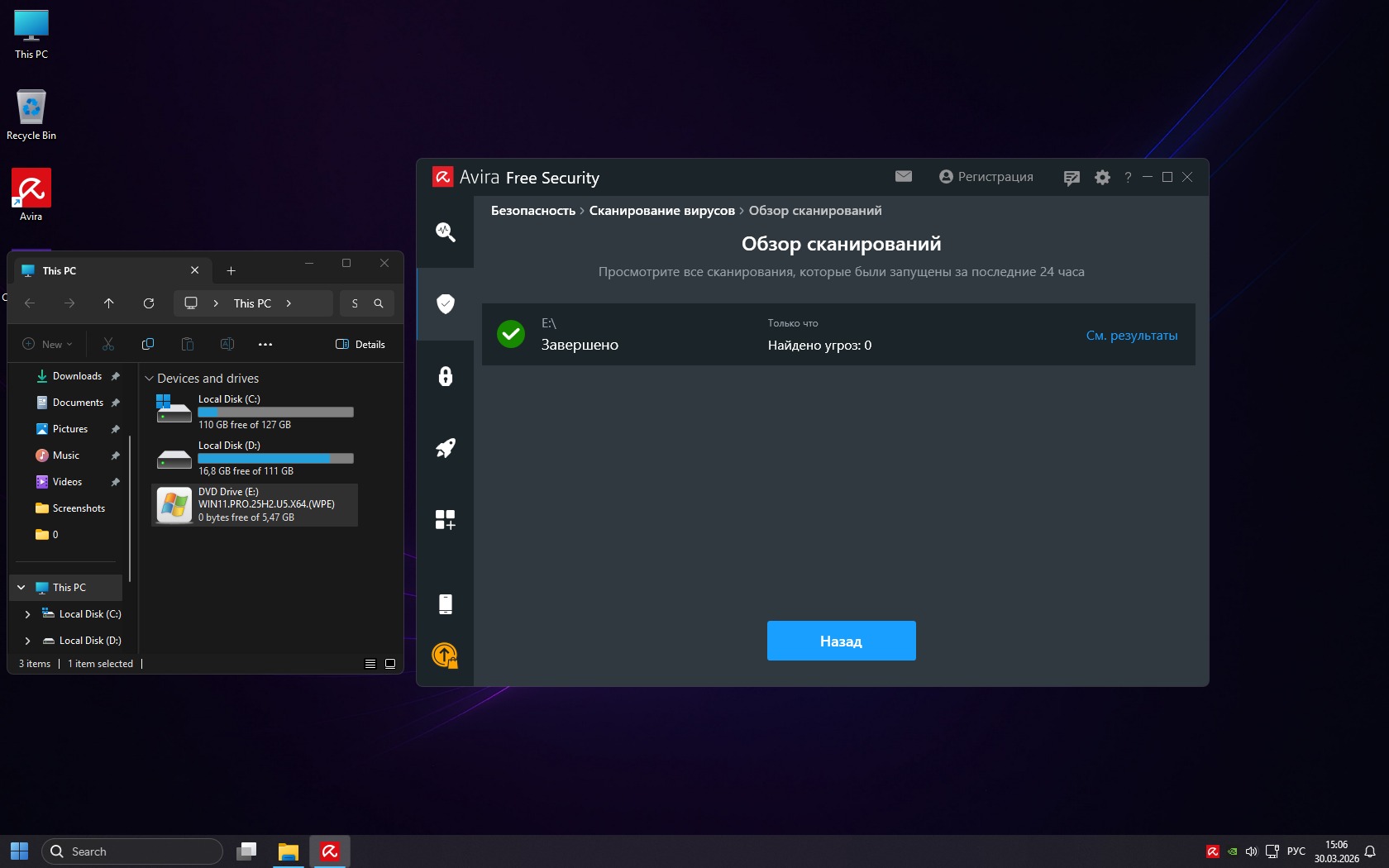Expand Local Disk (C:) tree node
Viewport: 1389px width, 868px height.
[27, 614]
